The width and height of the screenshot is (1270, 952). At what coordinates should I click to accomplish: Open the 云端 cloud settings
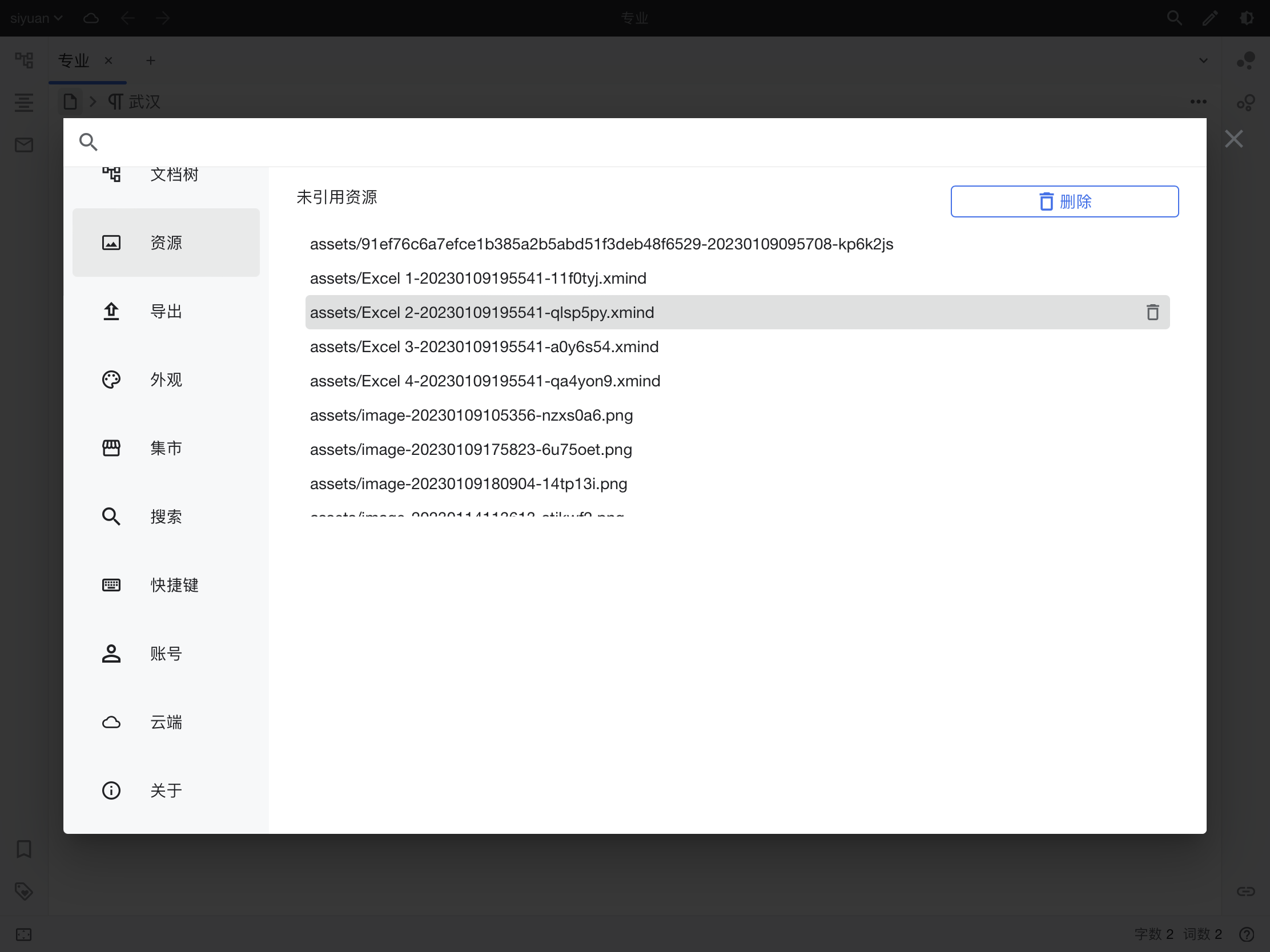coord(166,722)
